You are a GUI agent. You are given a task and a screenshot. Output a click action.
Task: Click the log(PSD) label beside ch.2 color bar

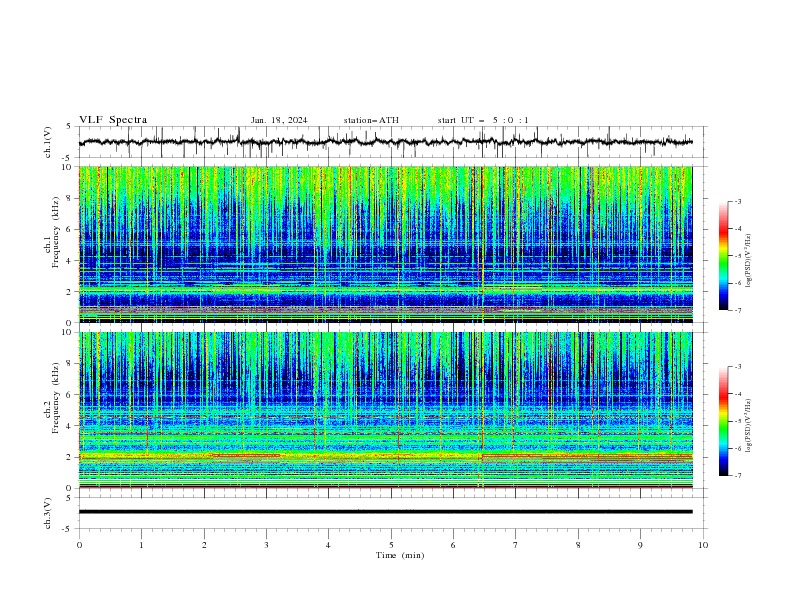[x=748, y=425]
